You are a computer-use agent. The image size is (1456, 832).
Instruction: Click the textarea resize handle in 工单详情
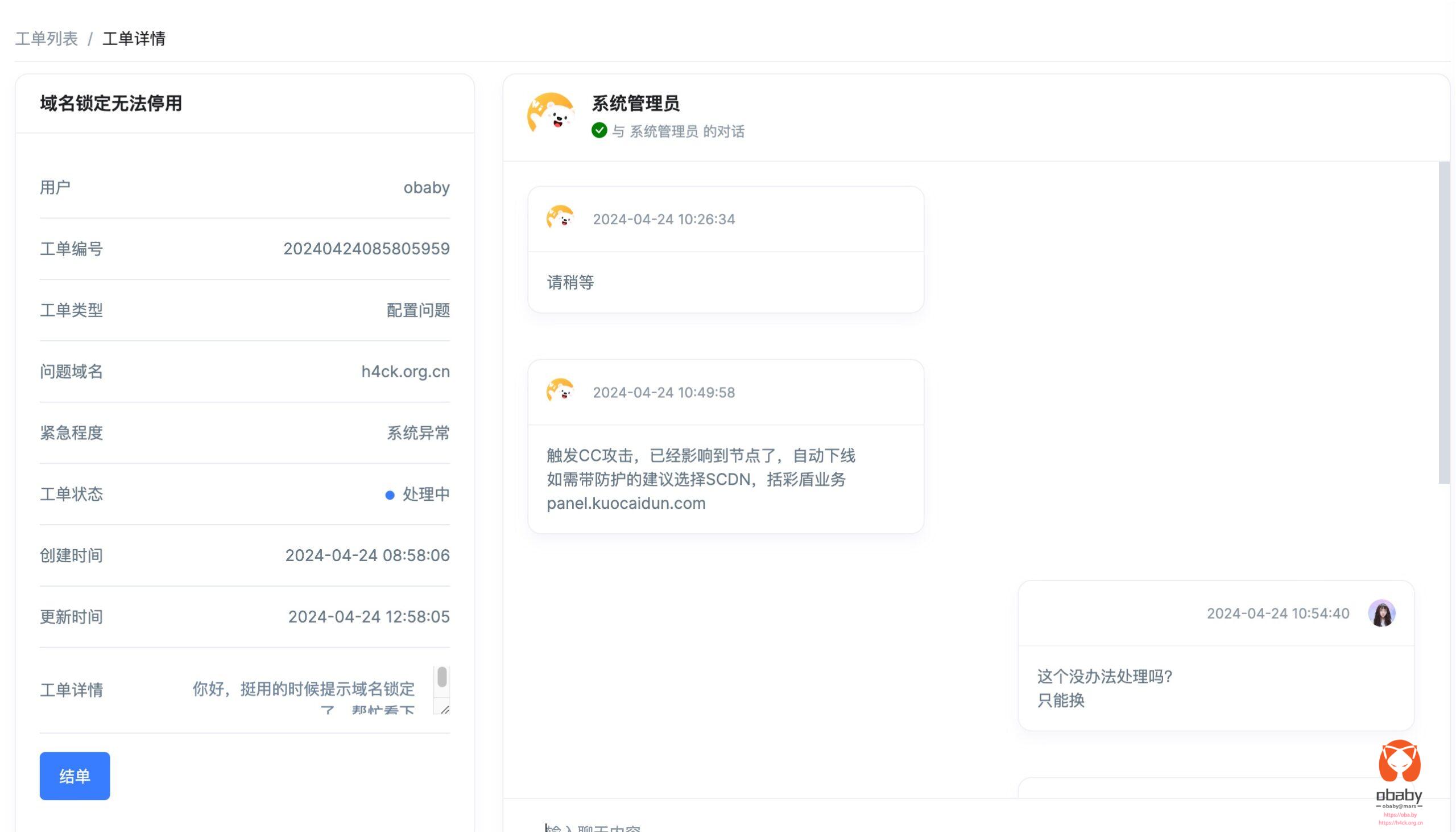pyautogui.click(x=445, y=709)
